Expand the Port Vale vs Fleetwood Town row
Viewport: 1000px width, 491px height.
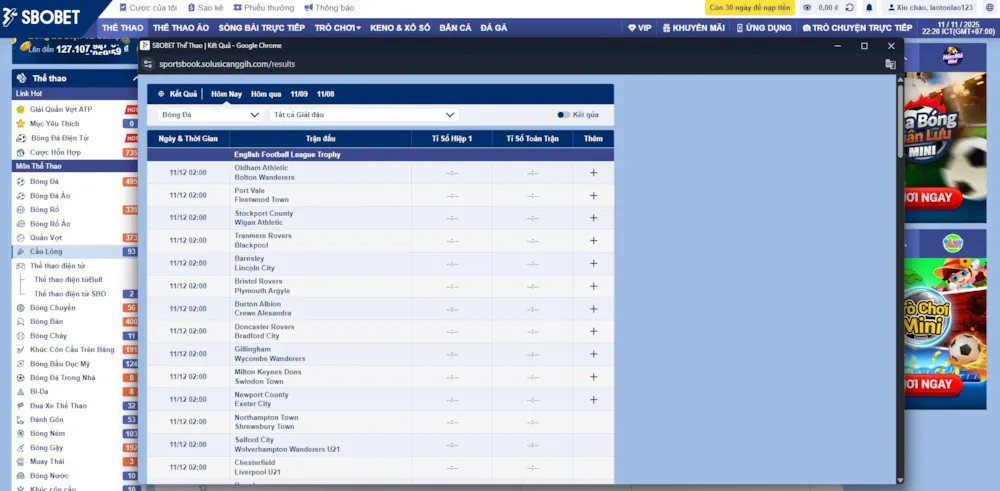pyautogui.click(x=593, y=195)
